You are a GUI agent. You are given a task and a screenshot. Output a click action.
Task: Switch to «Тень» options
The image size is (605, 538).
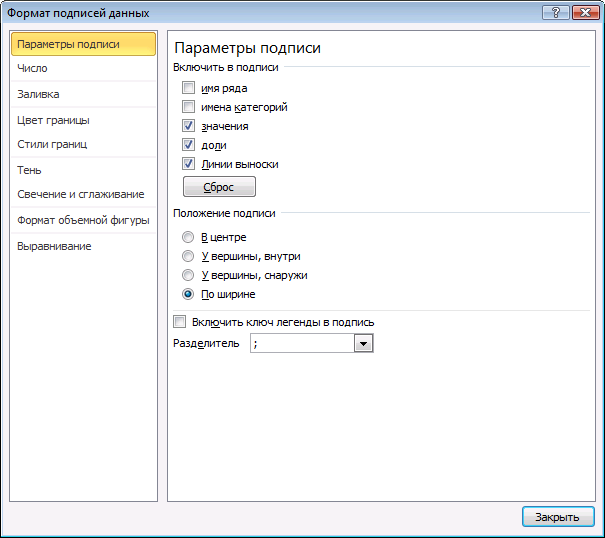83,170
